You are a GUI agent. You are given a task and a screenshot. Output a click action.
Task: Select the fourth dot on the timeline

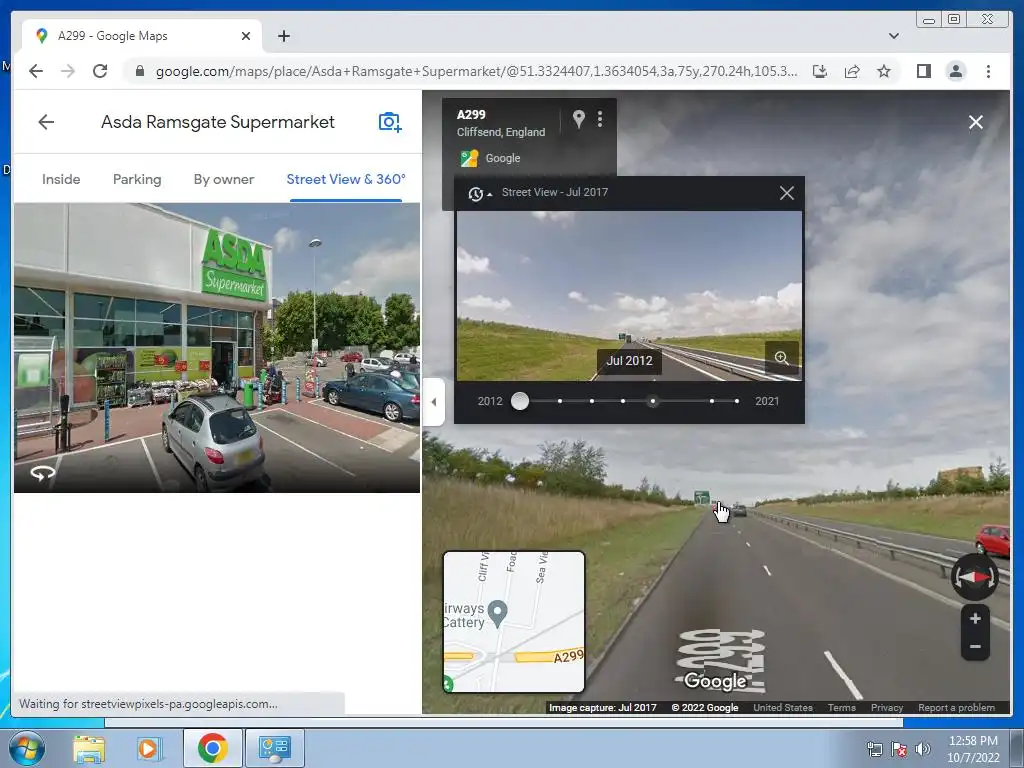(623, 401)
